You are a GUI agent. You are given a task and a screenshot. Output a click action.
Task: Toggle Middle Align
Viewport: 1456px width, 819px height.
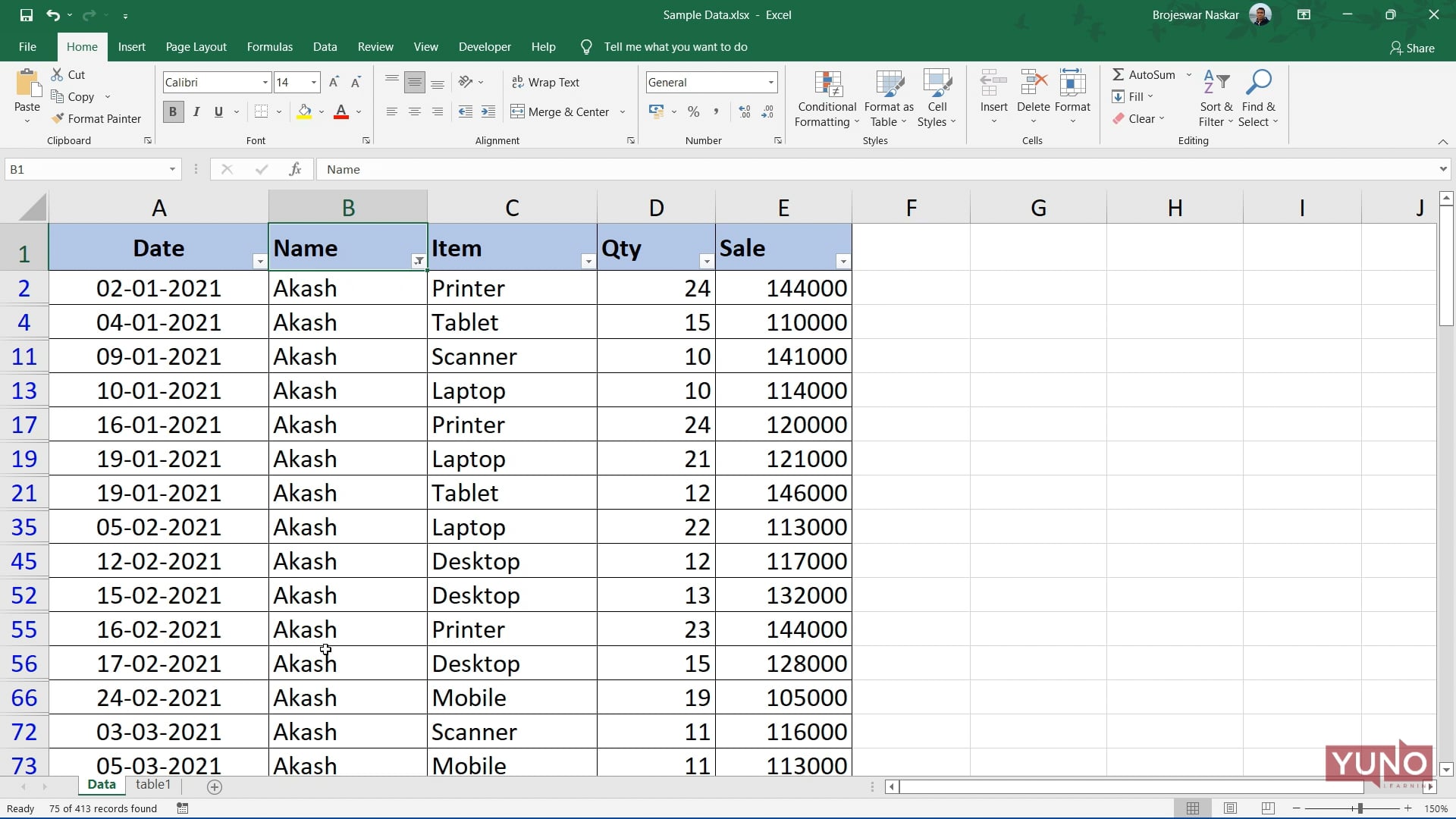pos(414,82)
